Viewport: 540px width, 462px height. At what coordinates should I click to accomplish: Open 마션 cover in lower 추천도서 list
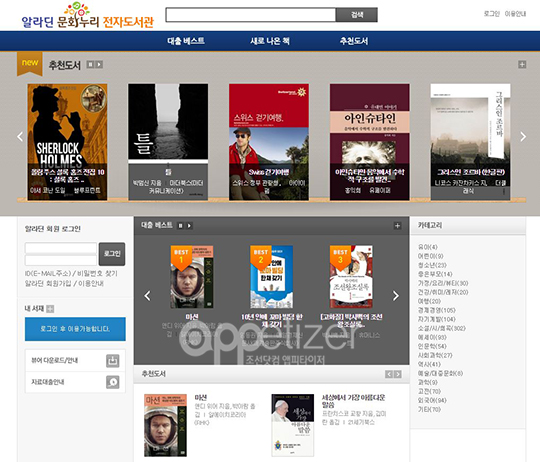click(165, 425)
